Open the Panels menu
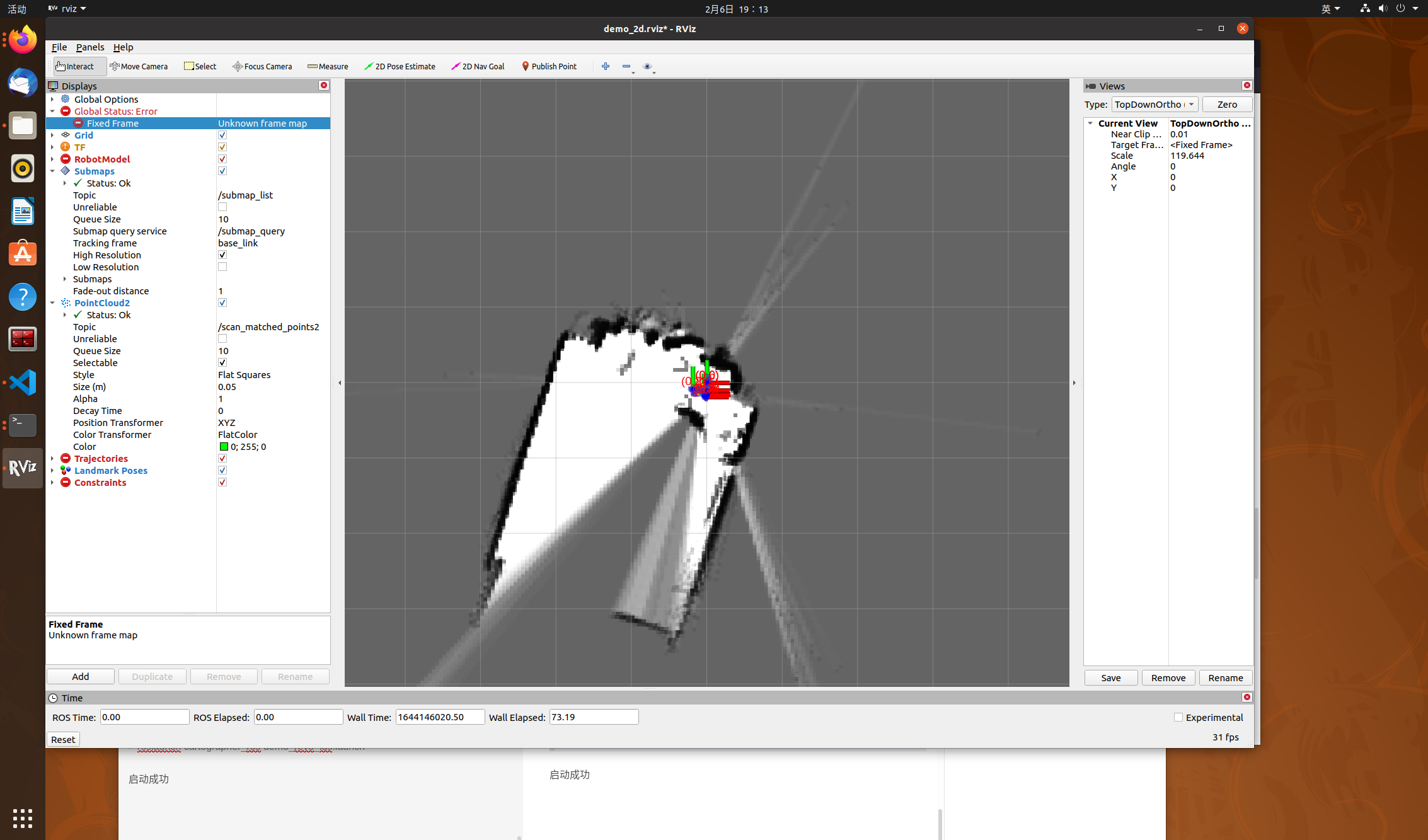Viewport: 1428px width, 840px height. 90,47
